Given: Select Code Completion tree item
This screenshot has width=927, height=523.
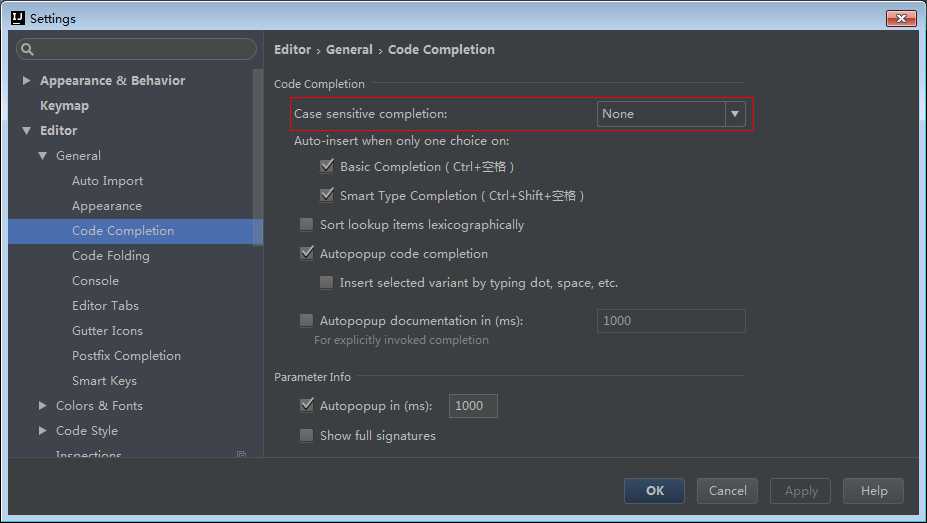Looking at the screenshot, I should pyautogui.click(x=123, y=231).
